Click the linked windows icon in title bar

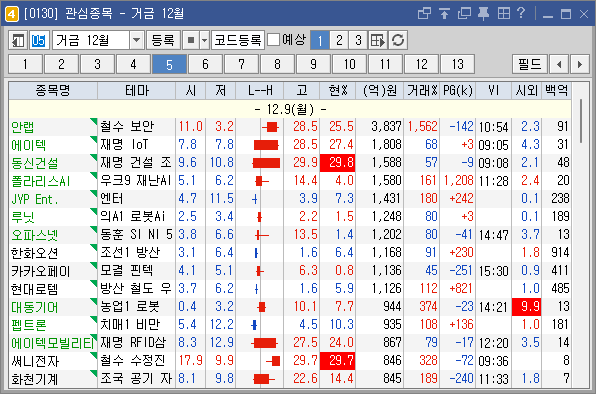coord(424,14)
